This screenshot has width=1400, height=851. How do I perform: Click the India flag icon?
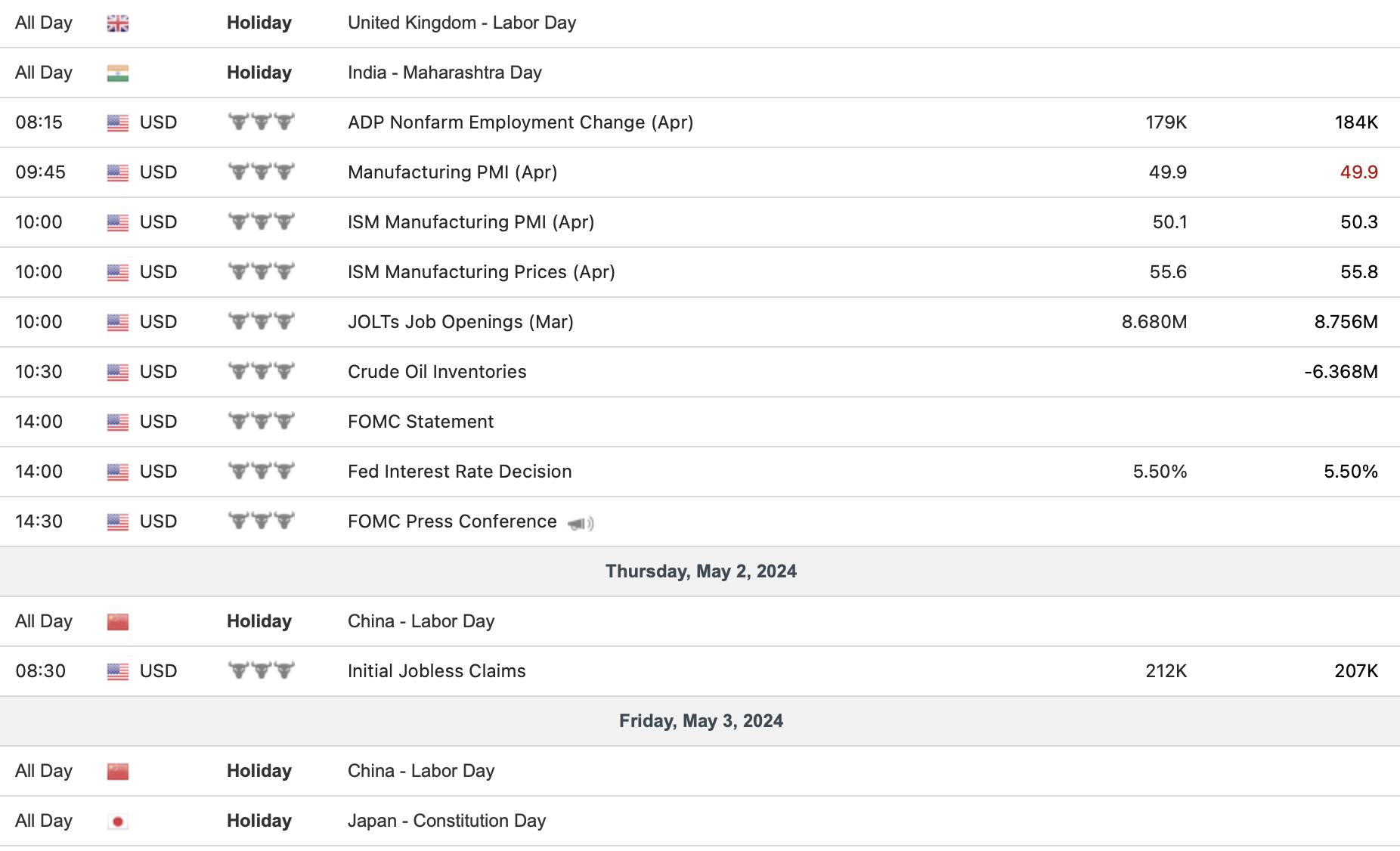tap(117, 73)
